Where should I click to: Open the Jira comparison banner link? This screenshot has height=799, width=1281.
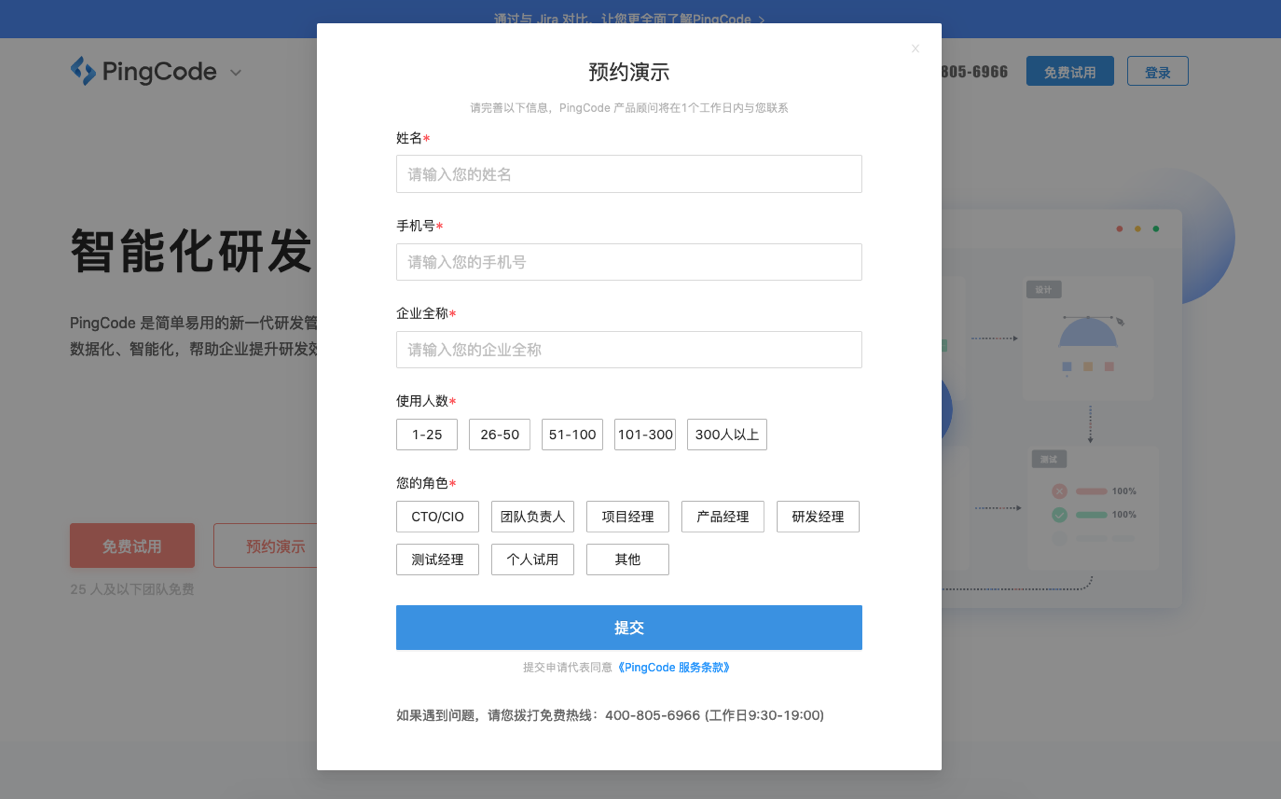point(630,19)
